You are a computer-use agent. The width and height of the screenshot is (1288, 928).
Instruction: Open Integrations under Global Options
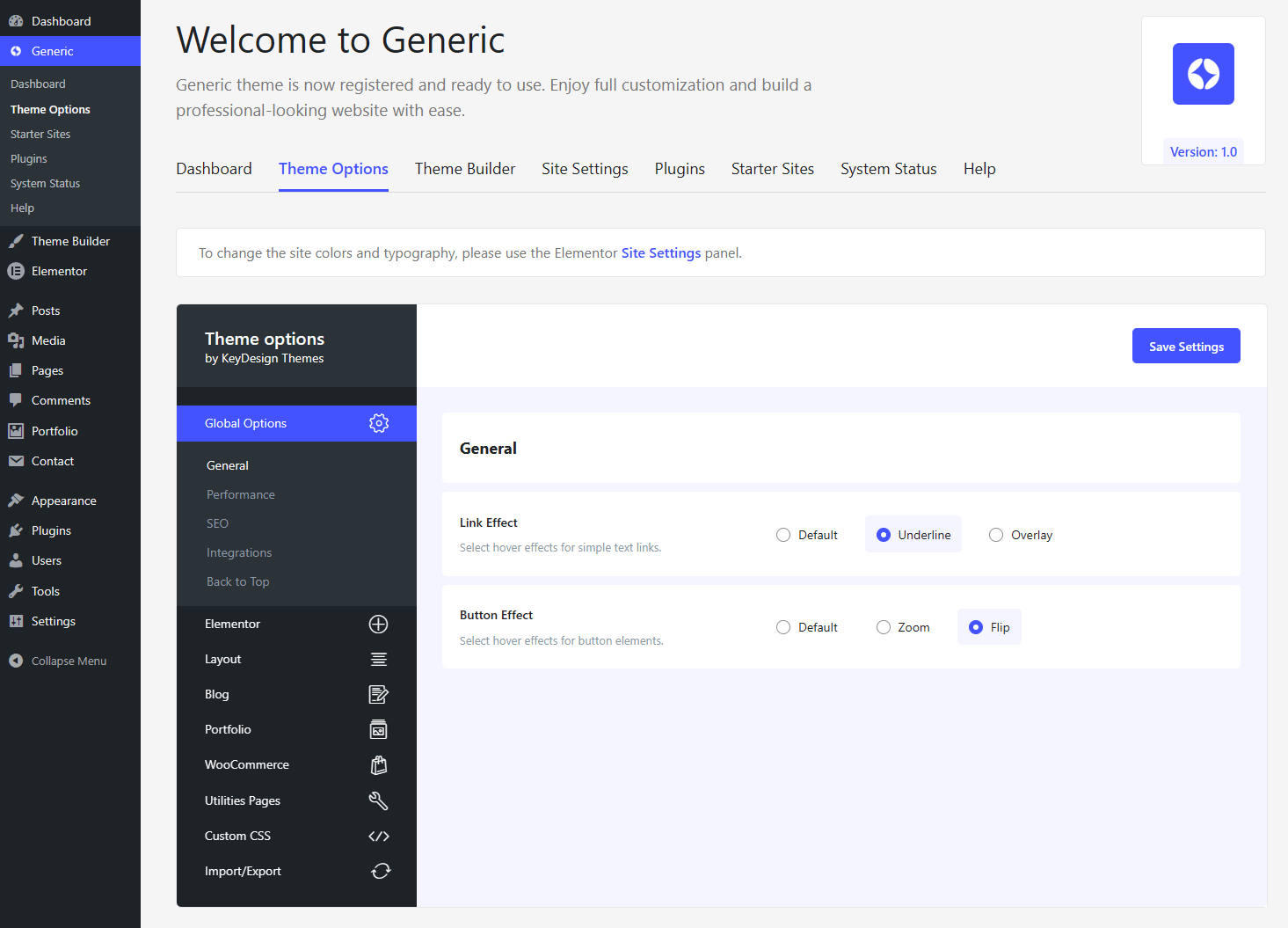tap(239, 552)
